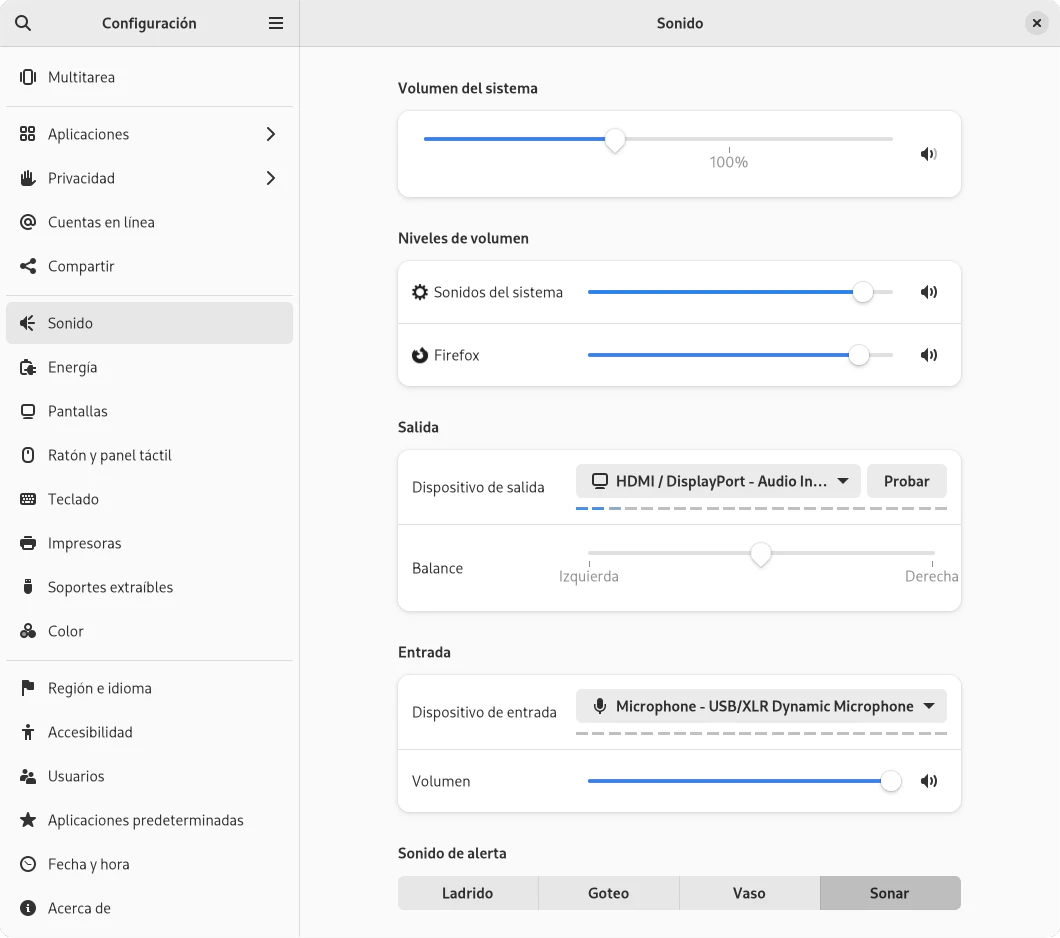The height and width of the screenshot is (938, 1060).
Task: Open the output device dropdown
Action: click(718, 481)
